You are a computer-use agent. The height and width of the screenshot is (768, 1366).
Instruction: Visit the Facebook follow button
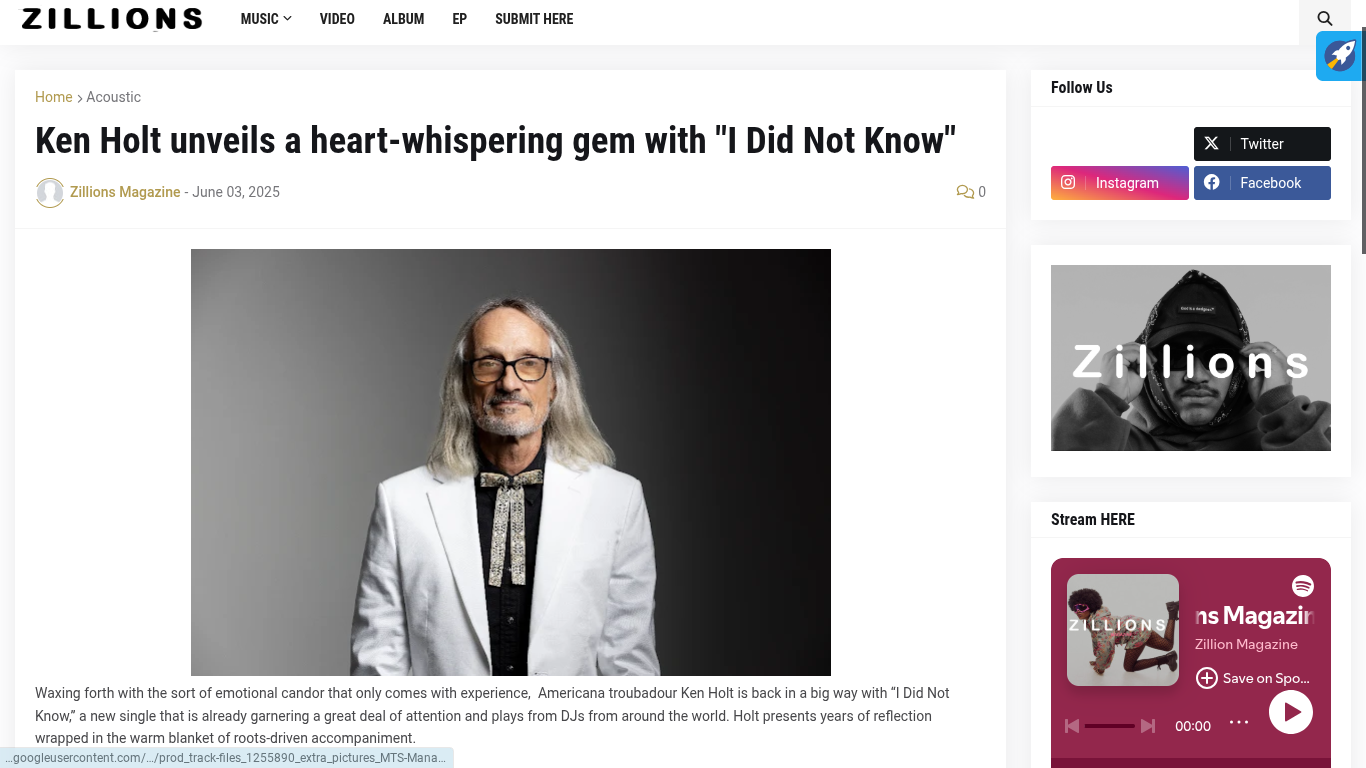pos(1262,183)
